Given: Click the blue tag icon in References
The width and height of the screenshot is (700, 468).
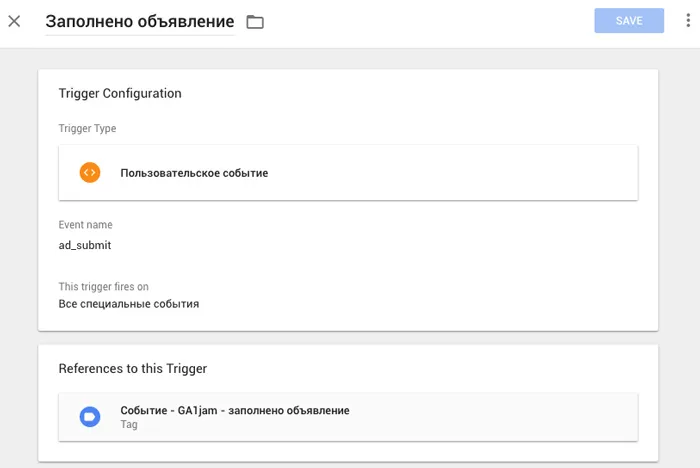Looking at the screenshot, I should click(90, 417).
